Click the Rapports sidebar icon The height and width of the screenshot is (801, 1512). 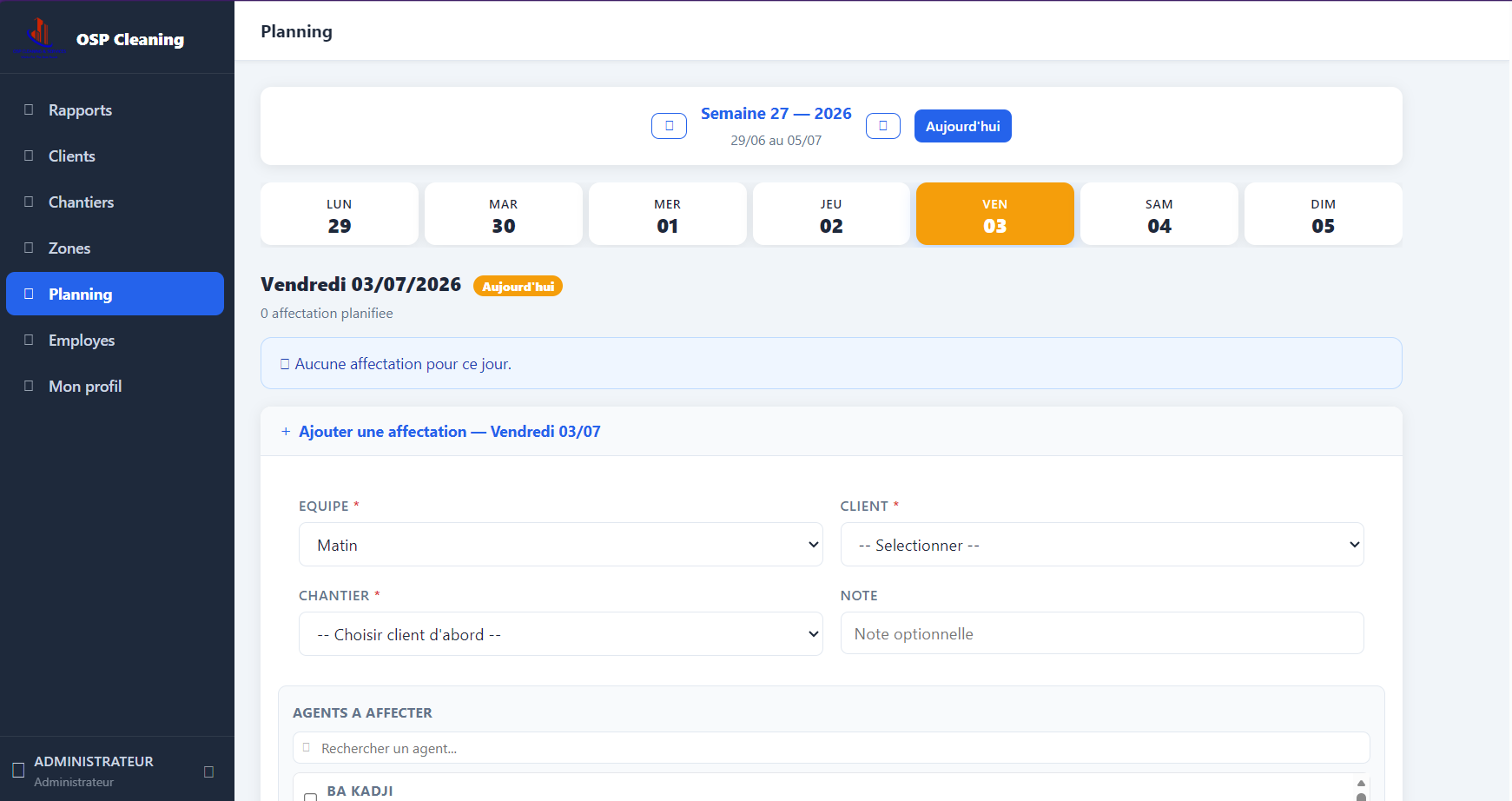pos(29,109)
